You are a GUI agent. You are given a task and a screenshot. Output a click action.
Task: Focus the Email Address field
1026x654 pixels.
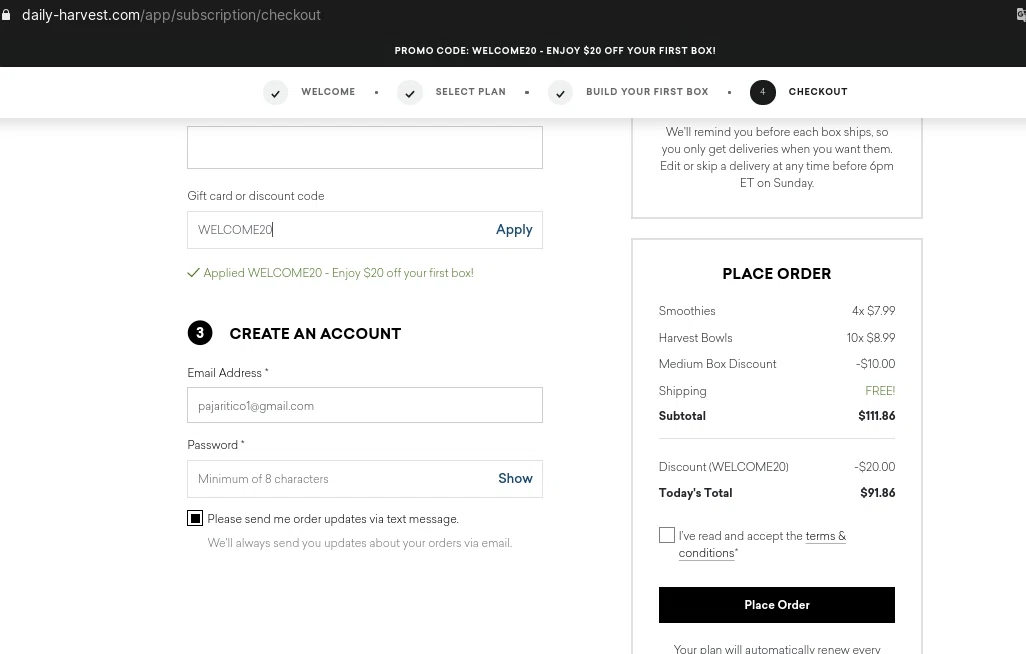tap(364, 405)
